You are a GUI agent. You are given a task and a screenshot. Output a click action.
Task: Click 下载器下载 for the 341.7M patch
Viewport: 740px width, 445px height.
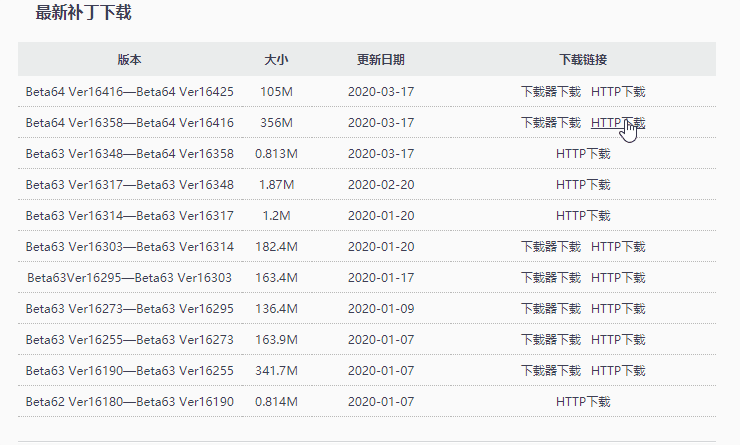coord(550,371)
